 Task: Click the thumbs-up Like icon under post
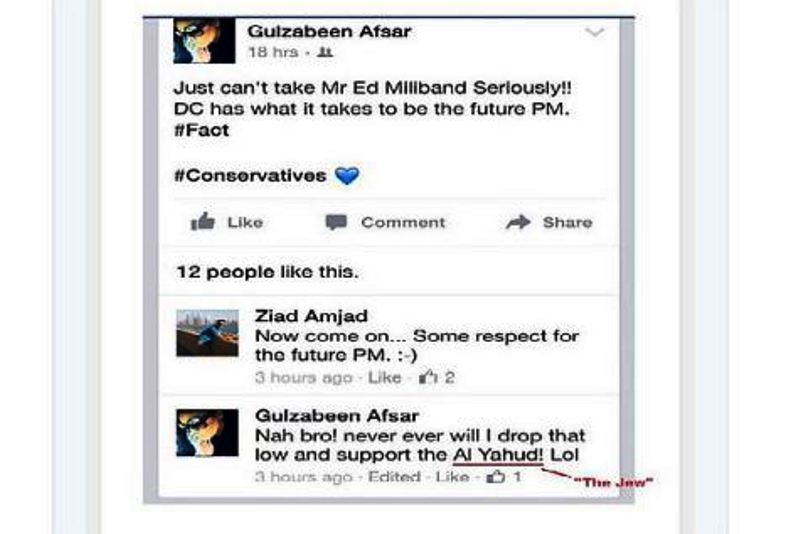pos(203,222)
